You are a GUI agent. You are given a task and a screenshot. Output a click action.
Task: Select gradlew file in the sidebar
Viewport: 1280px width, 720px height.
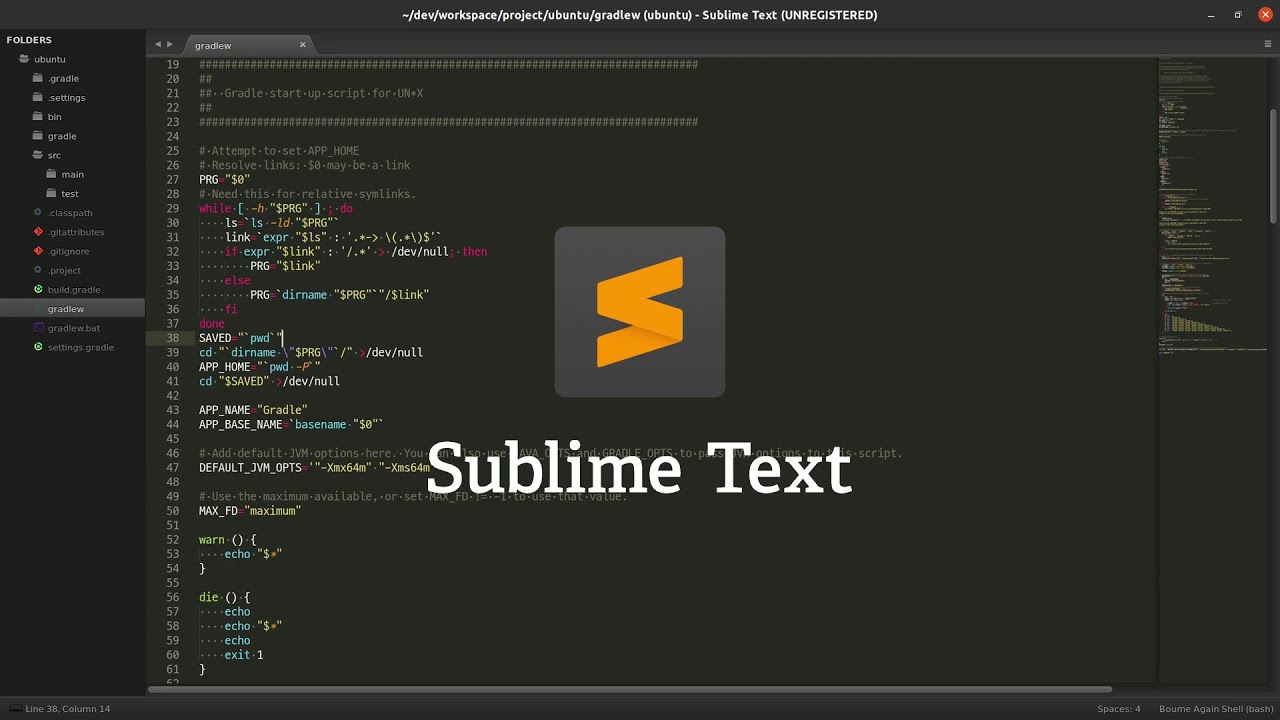(72, 309)
